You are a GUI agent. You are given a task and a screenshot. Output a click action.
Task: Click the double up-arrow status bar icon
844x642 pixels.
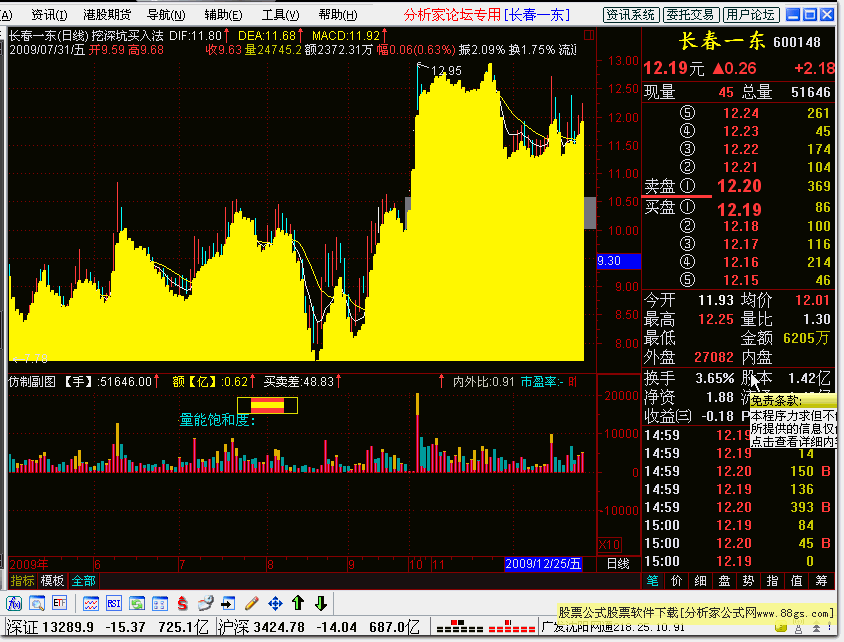[x=817, y=628]
